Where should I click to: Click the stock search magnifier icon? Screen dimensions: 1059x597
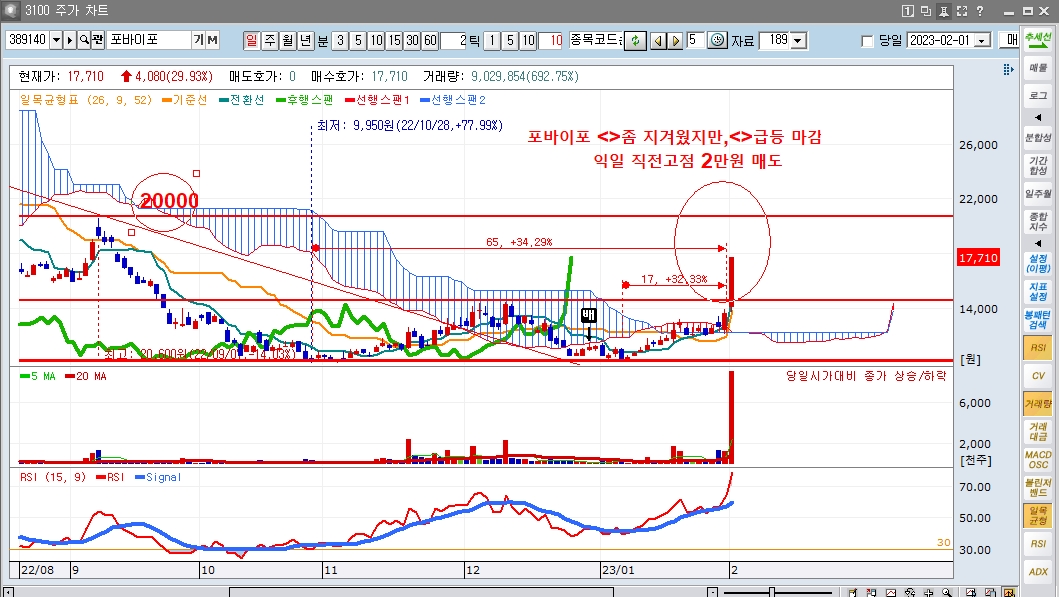tap(84, 40)
